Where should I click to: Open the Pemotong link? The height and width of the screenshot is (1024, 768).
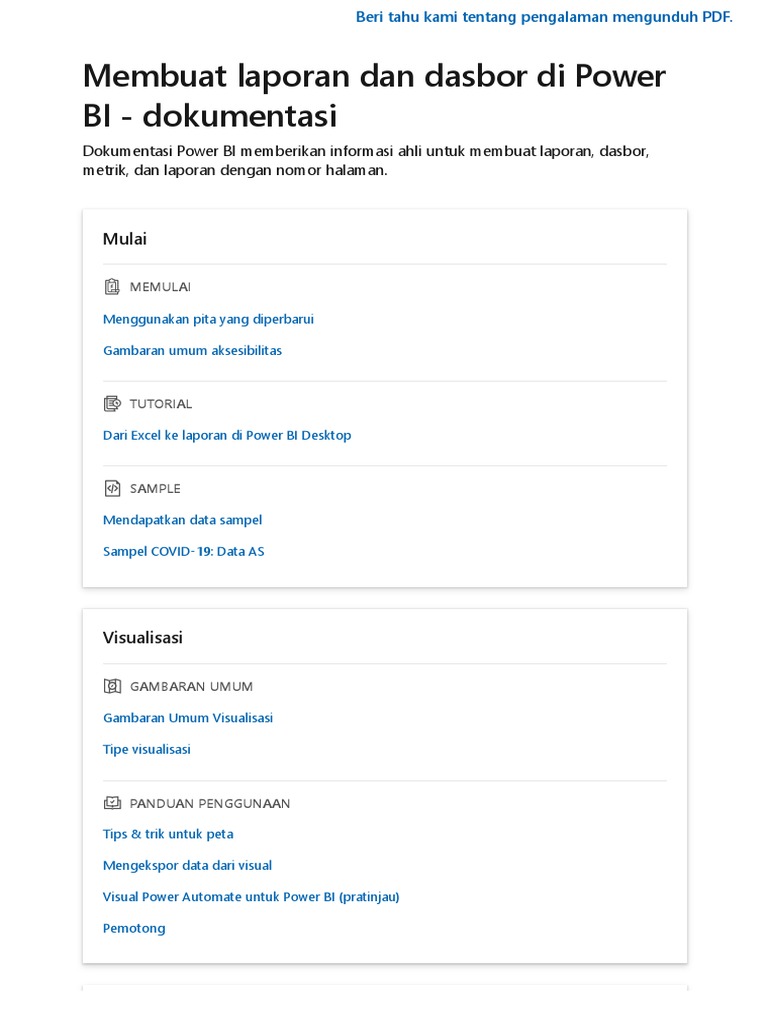pos(134,929)
